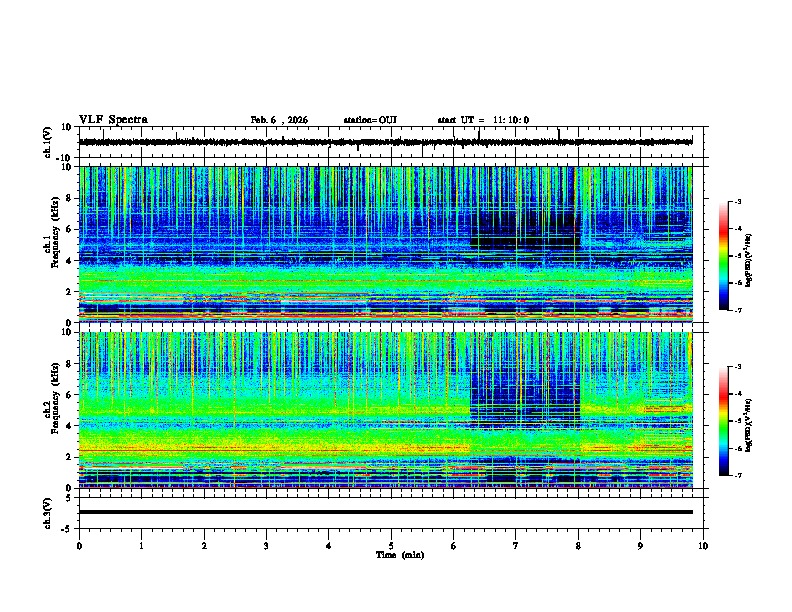Image resolution: width=792 pixels, height=612 pixels.
Task: Click the time axis tick label "7"
Action: (x=516, y=546)
